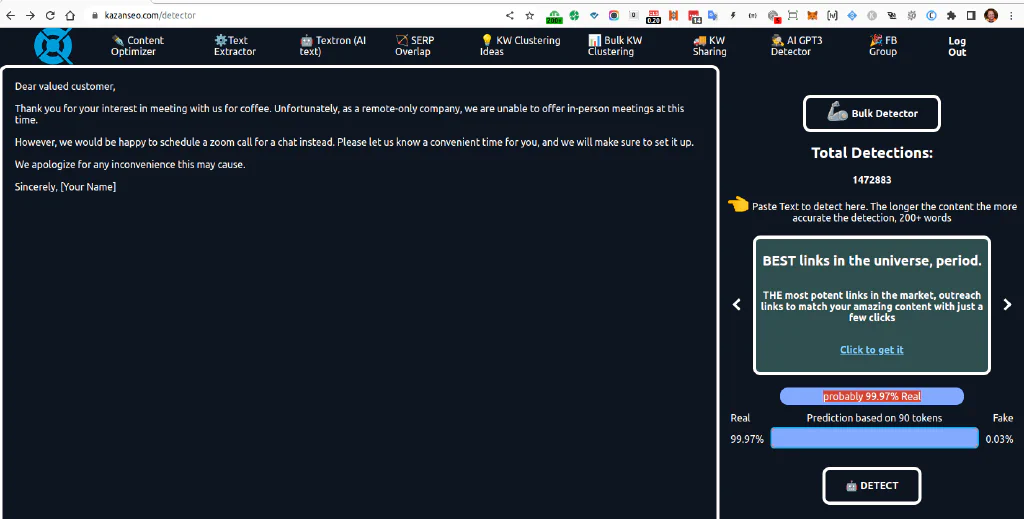The width and height of the screenshot is (1024, 519).
Task: Click the green 200 status extension icon
Action: click(554, 16)
